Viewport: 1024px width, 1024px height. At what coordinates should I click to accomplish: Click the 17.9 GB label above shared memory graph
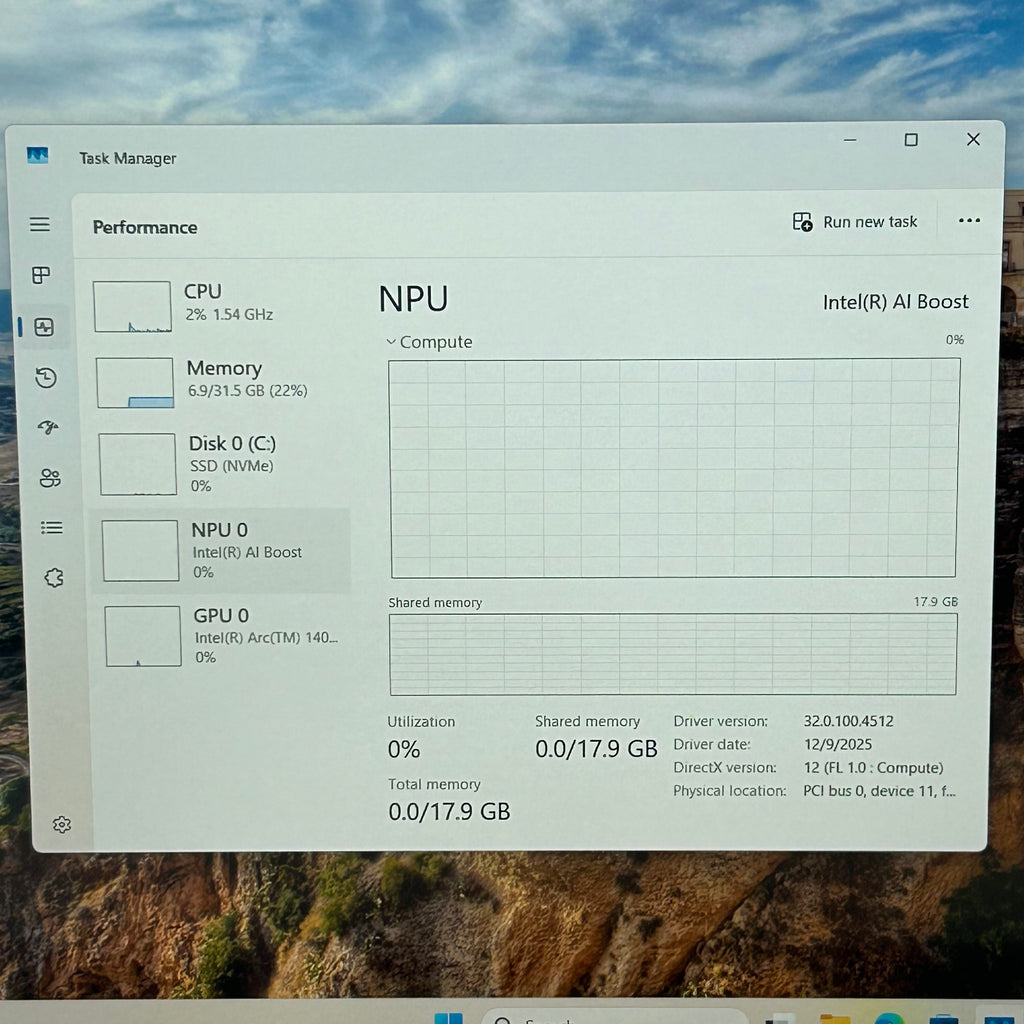(x=936, y=601)
